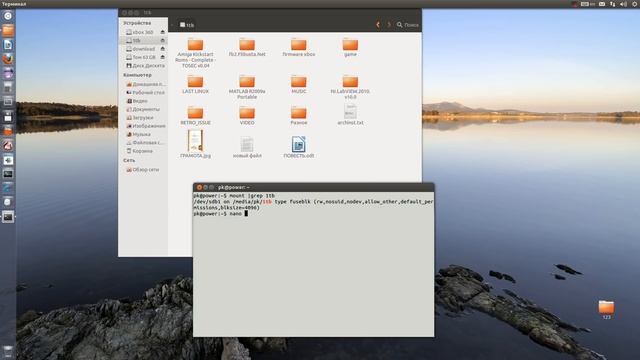The width and height of the screenshot is (640, 360).
Task: Open the game folder
Action: [350, 45]
